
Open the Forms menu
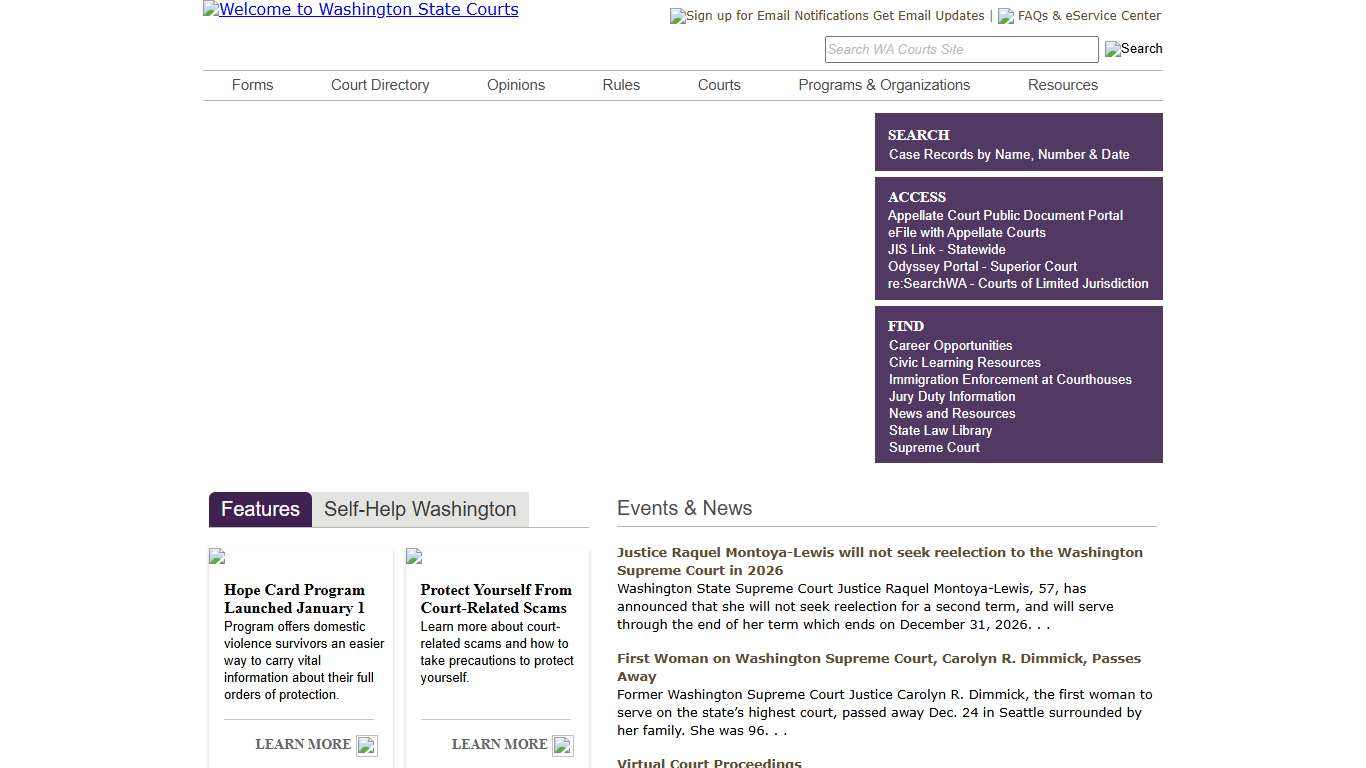coord(252,85)
